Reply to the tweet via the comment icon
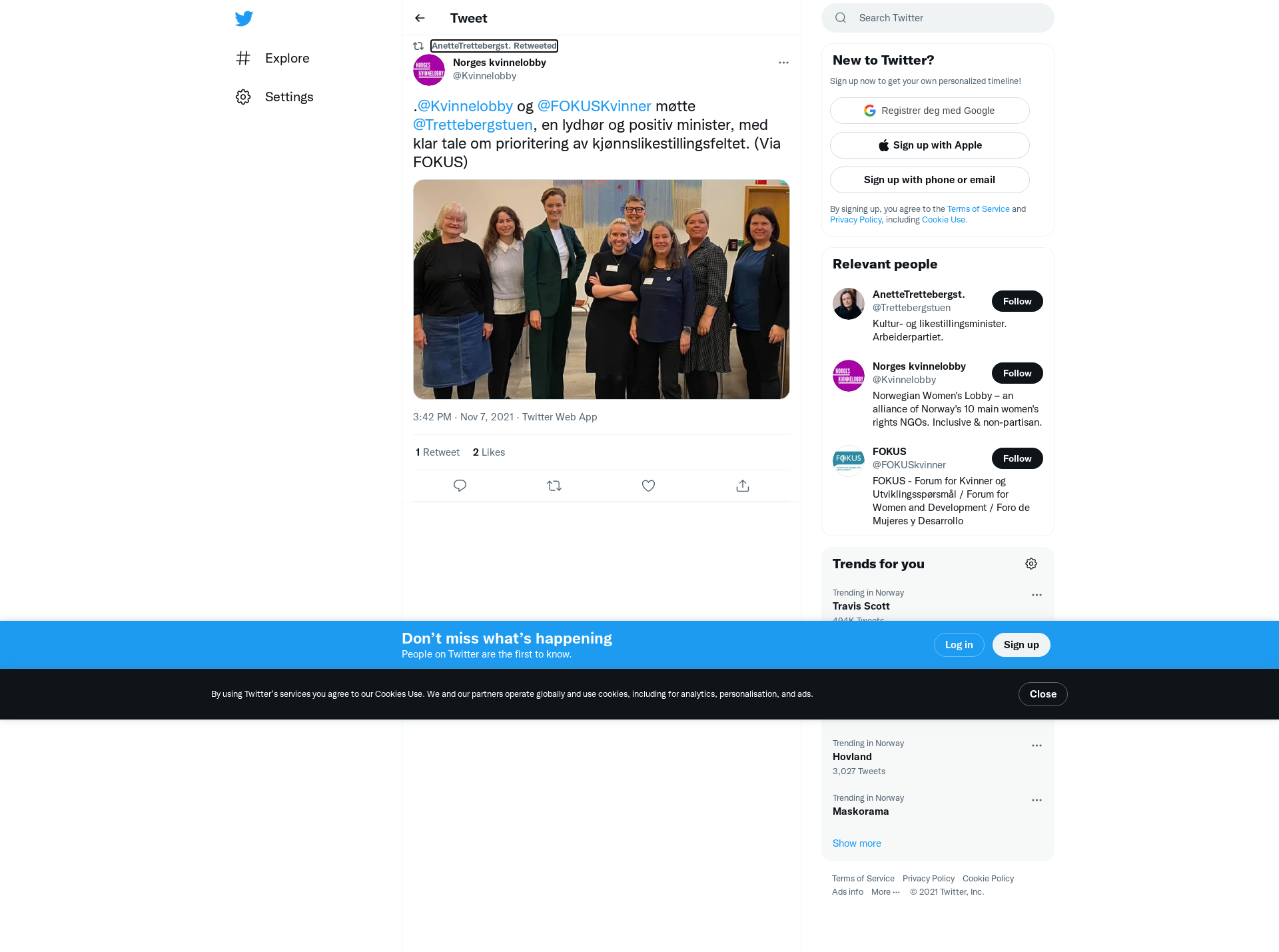1279x952 pixels. click(x=460, y=486)
